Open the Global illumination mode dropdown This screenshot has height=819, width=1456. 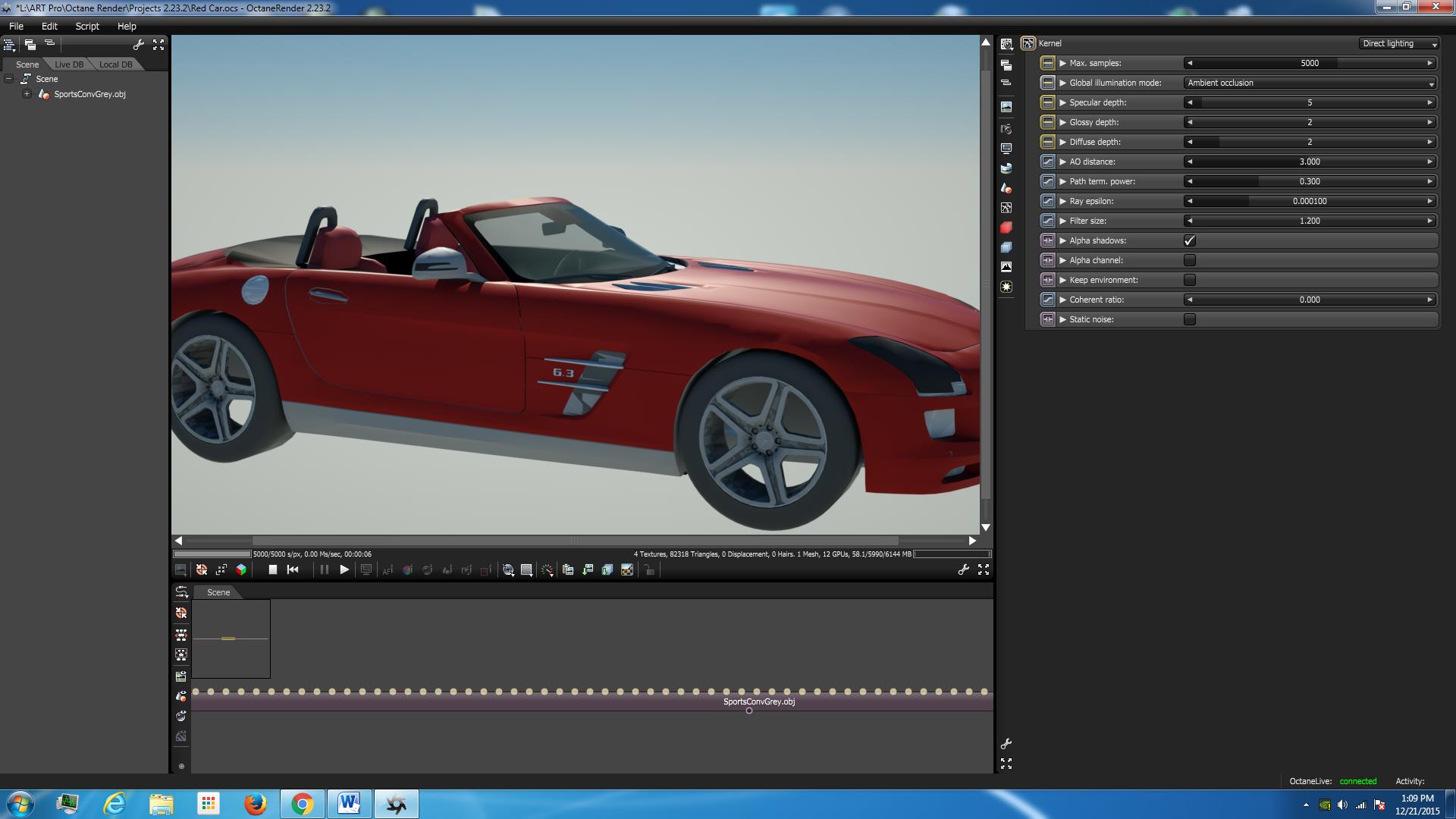[1310, 83]
